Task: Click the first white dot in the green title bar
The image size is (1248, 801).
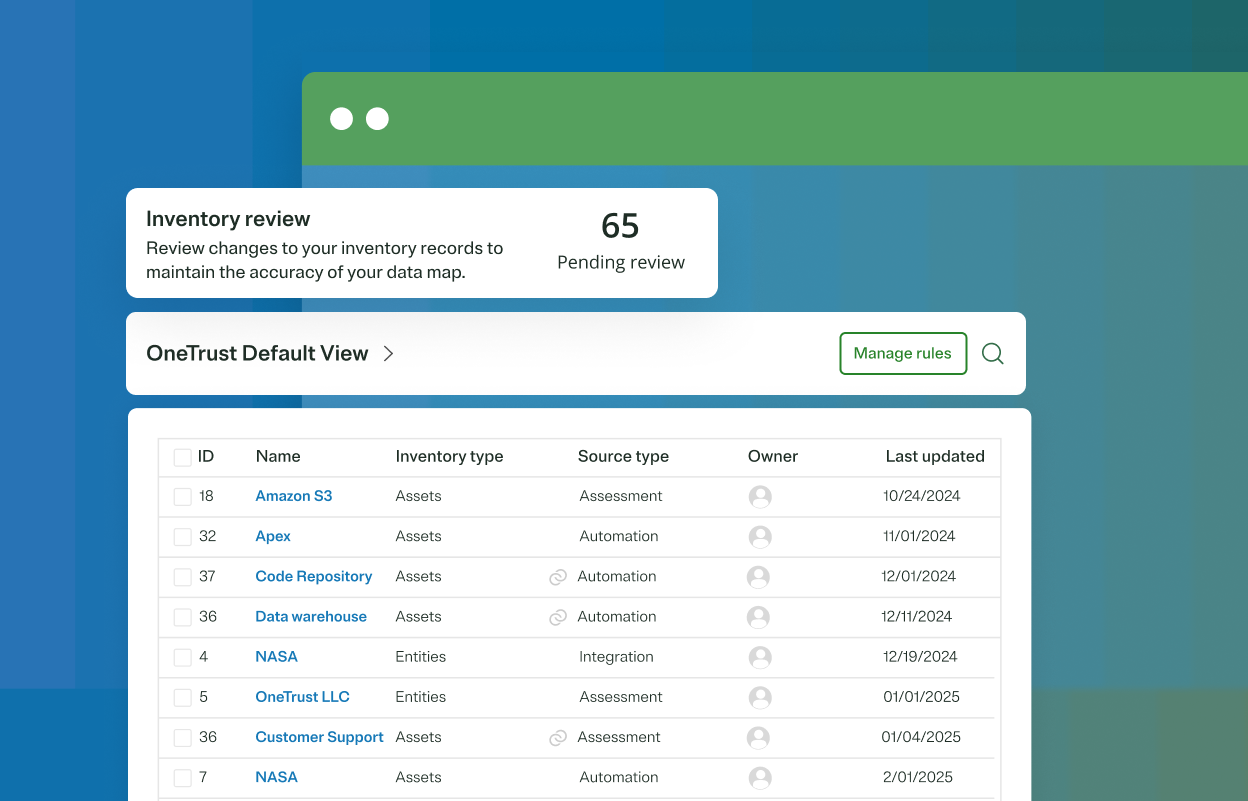Action: (x=341, y=118)
